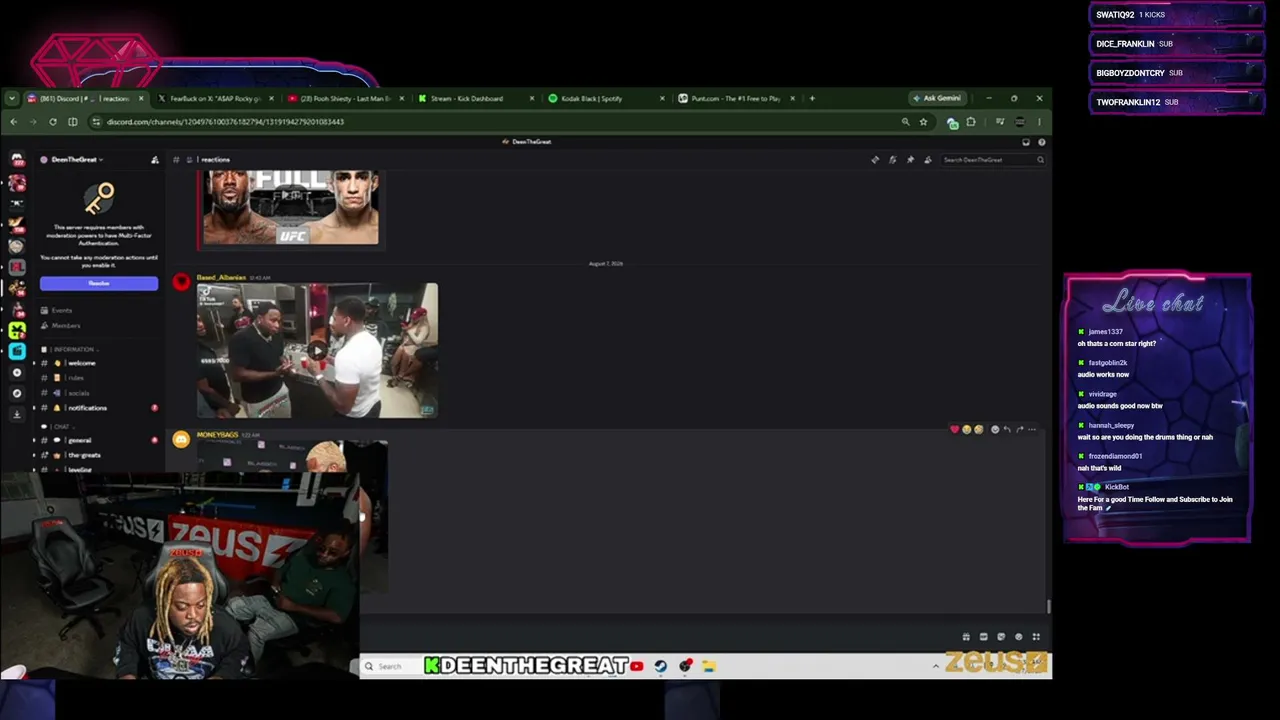Play the Based_Albanian TikTok video

click(317, 351)
